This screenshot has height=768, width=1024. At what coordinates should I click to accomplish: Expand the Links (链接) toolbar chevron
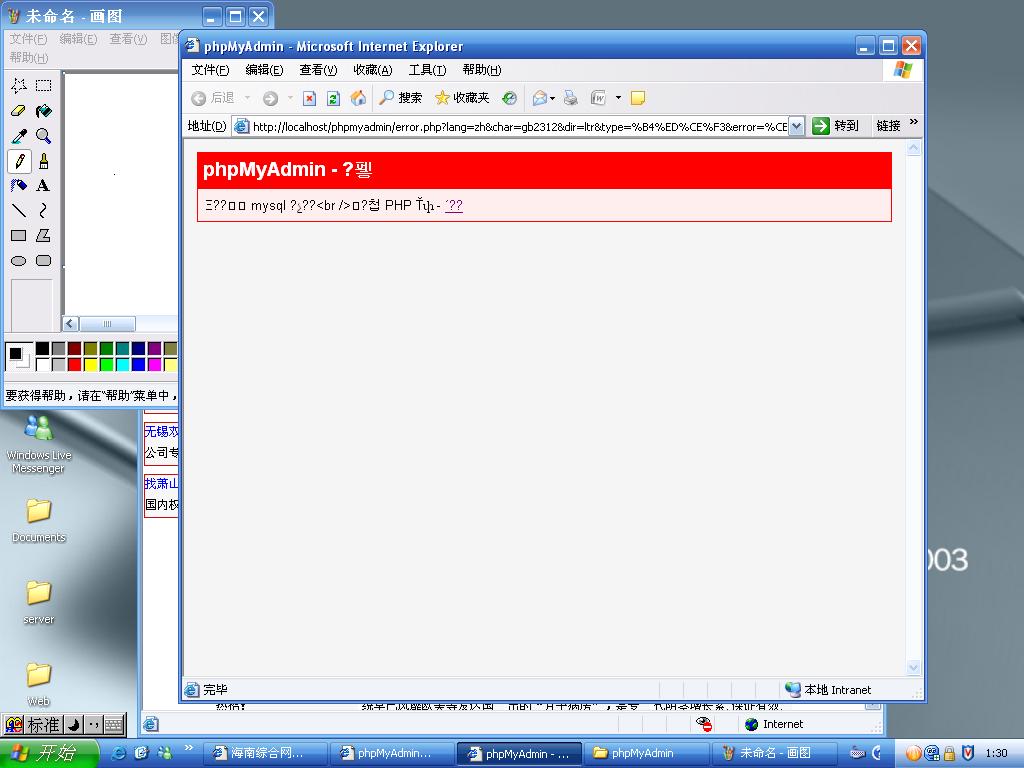[914, 122]
